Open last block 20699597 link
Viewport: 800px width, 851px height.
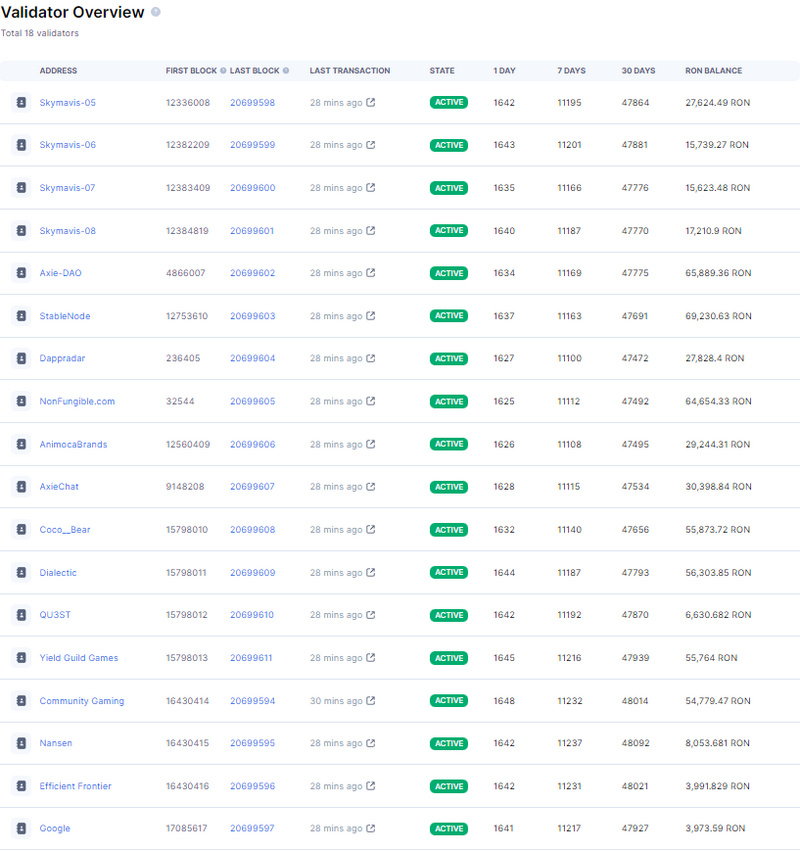(x=252, y=828)
